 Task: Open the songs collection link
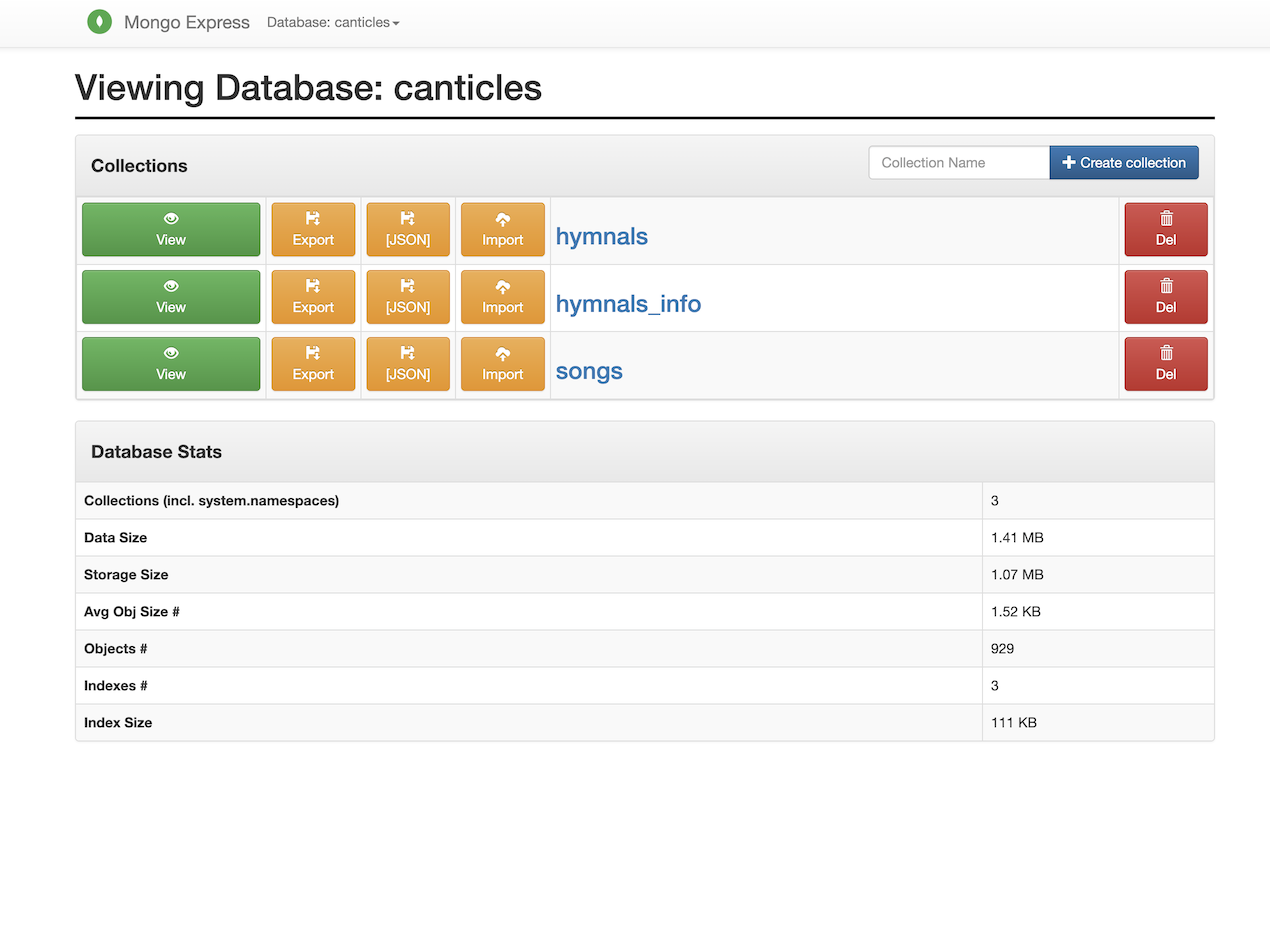pyautogui.click(x=588, y=370)
